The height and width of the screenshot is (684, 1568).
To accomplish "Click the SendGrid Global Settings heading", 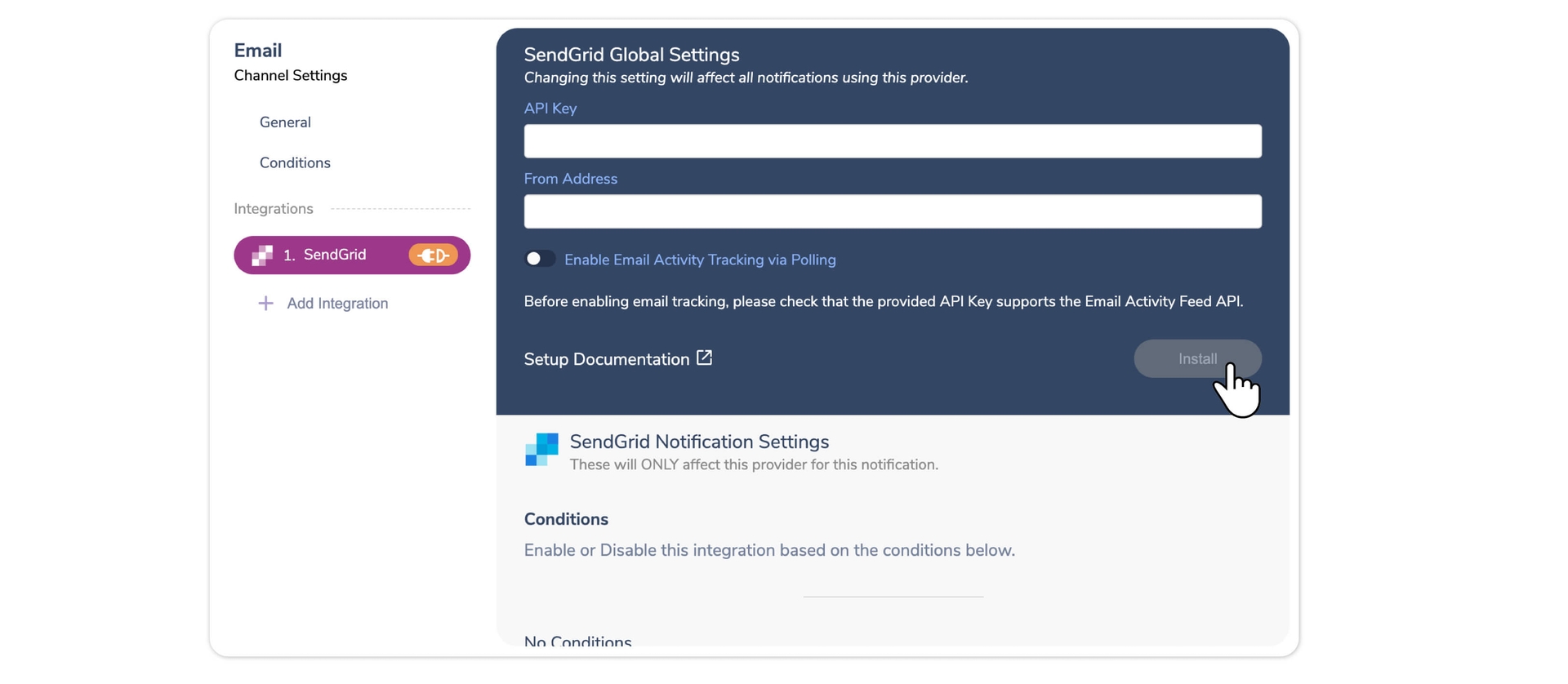I will 631,55.
